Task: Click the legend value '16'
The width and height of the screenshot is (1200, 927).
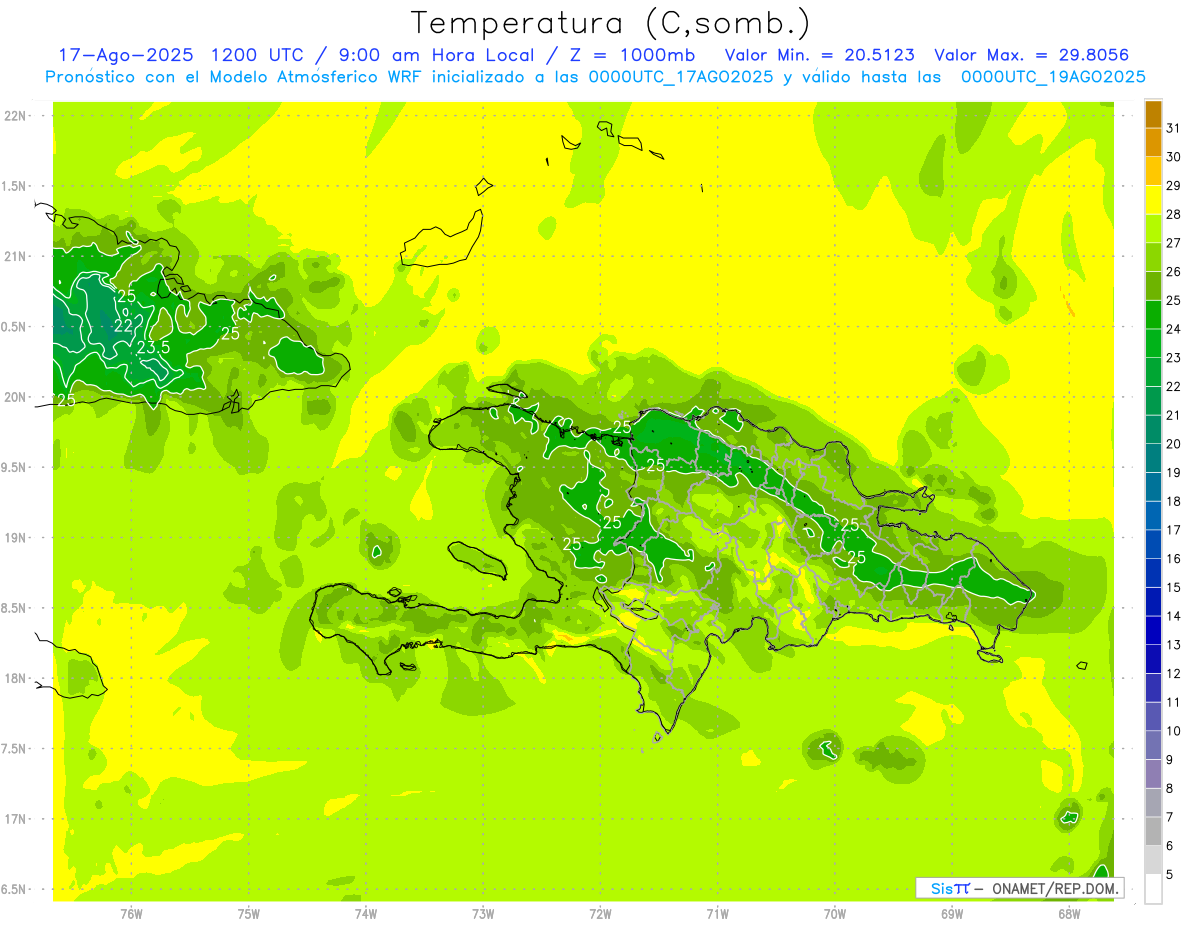Action: (1174, 558)
